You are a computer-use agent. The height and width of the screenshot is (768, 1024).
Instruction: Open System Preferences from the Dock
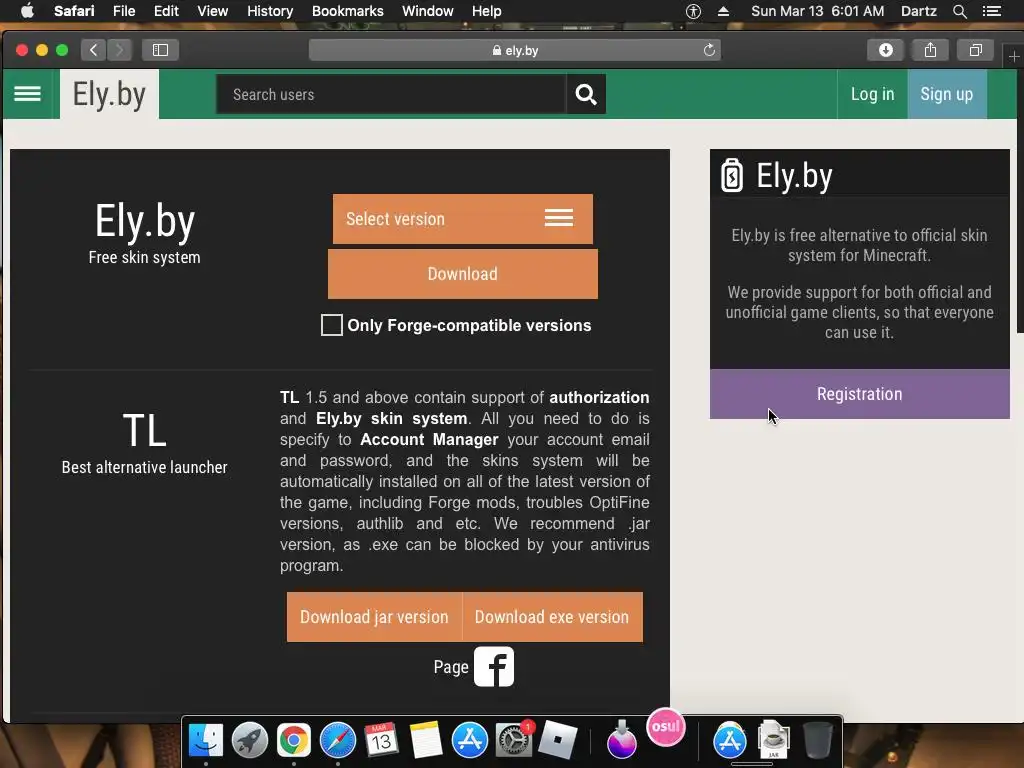513,741
